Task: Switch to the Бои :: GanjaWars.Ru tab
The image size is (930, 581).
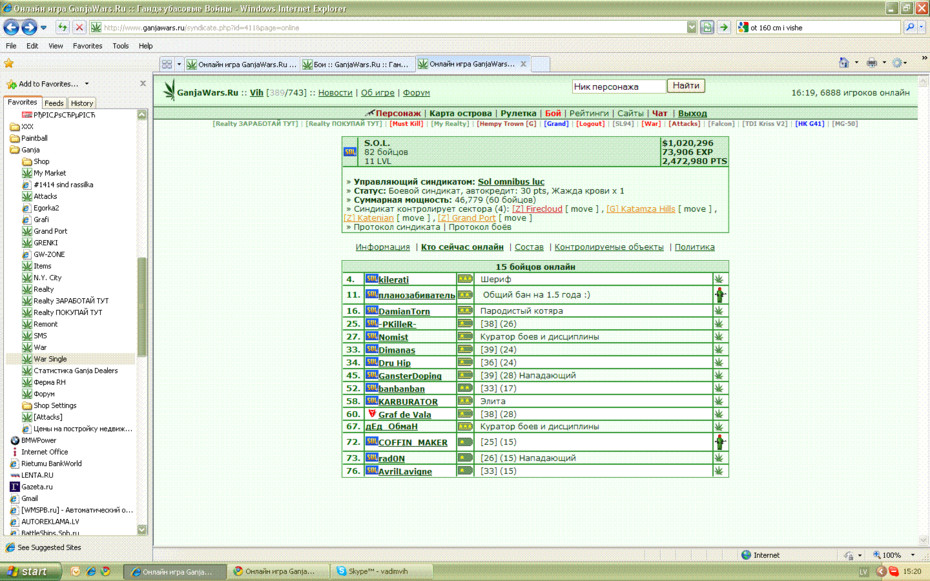Action: coord(356,64)
